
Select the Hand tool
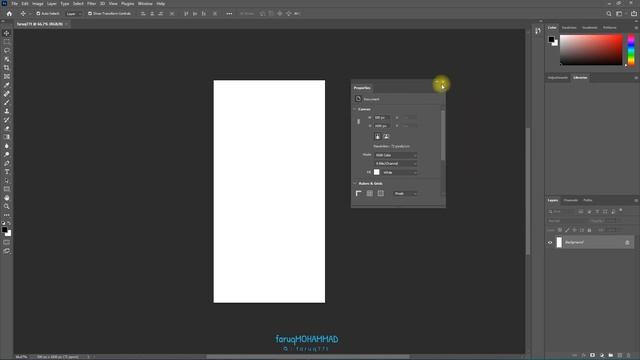[7, 198]
